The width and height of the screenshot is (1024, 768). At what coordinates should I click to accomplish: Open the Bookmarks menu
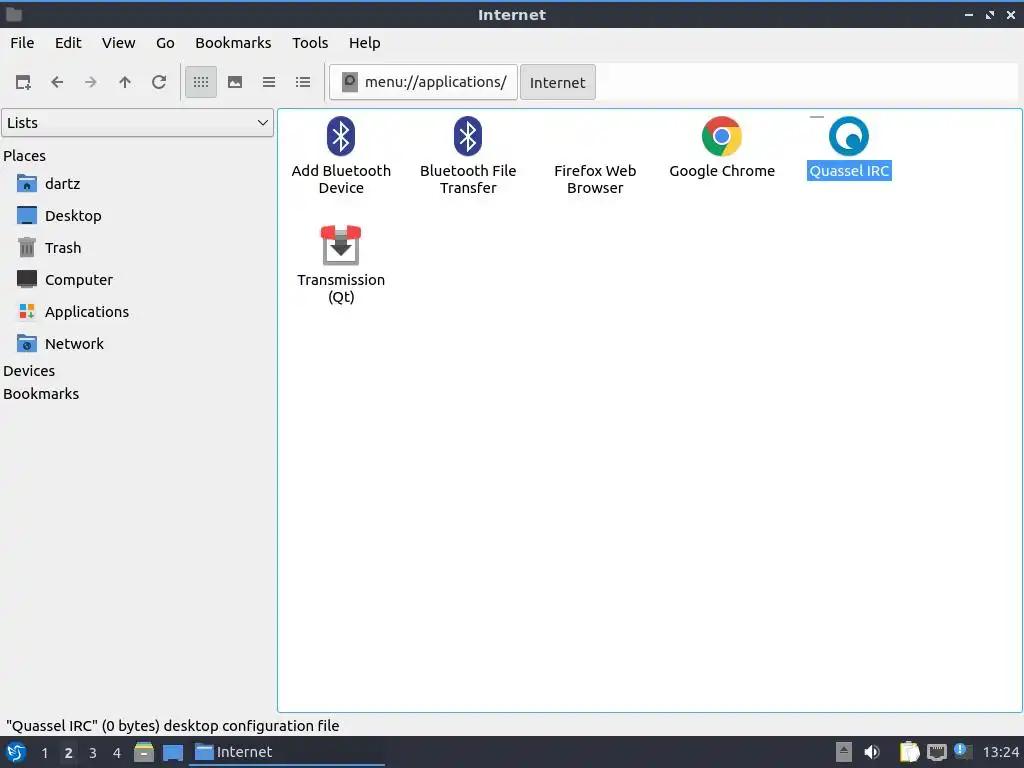click(x=233, y=43)
